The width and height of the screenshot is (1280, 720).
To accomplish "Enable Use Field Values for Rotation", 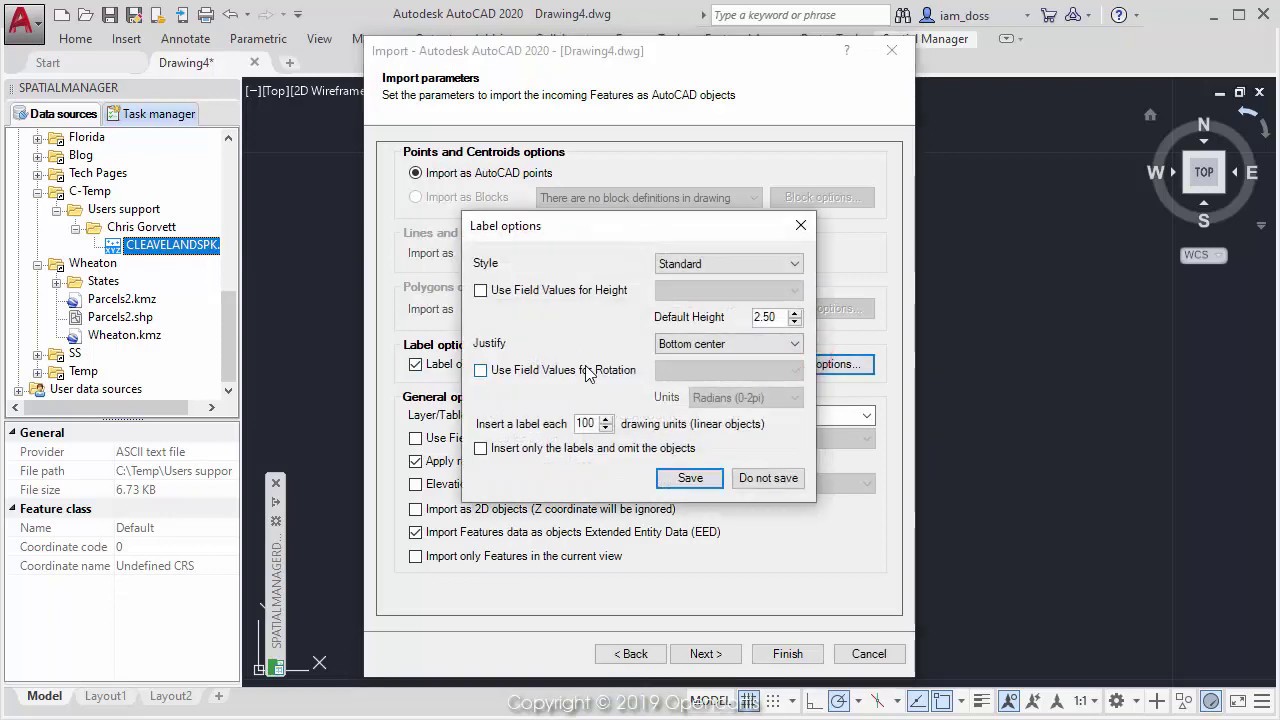I will [x=481, y=370].
